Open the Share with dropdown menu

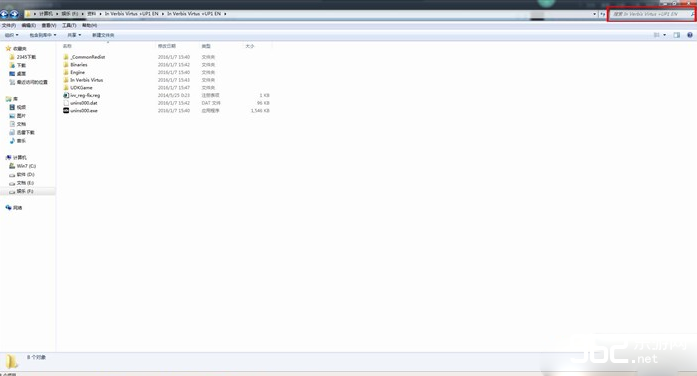coord(74,35)
